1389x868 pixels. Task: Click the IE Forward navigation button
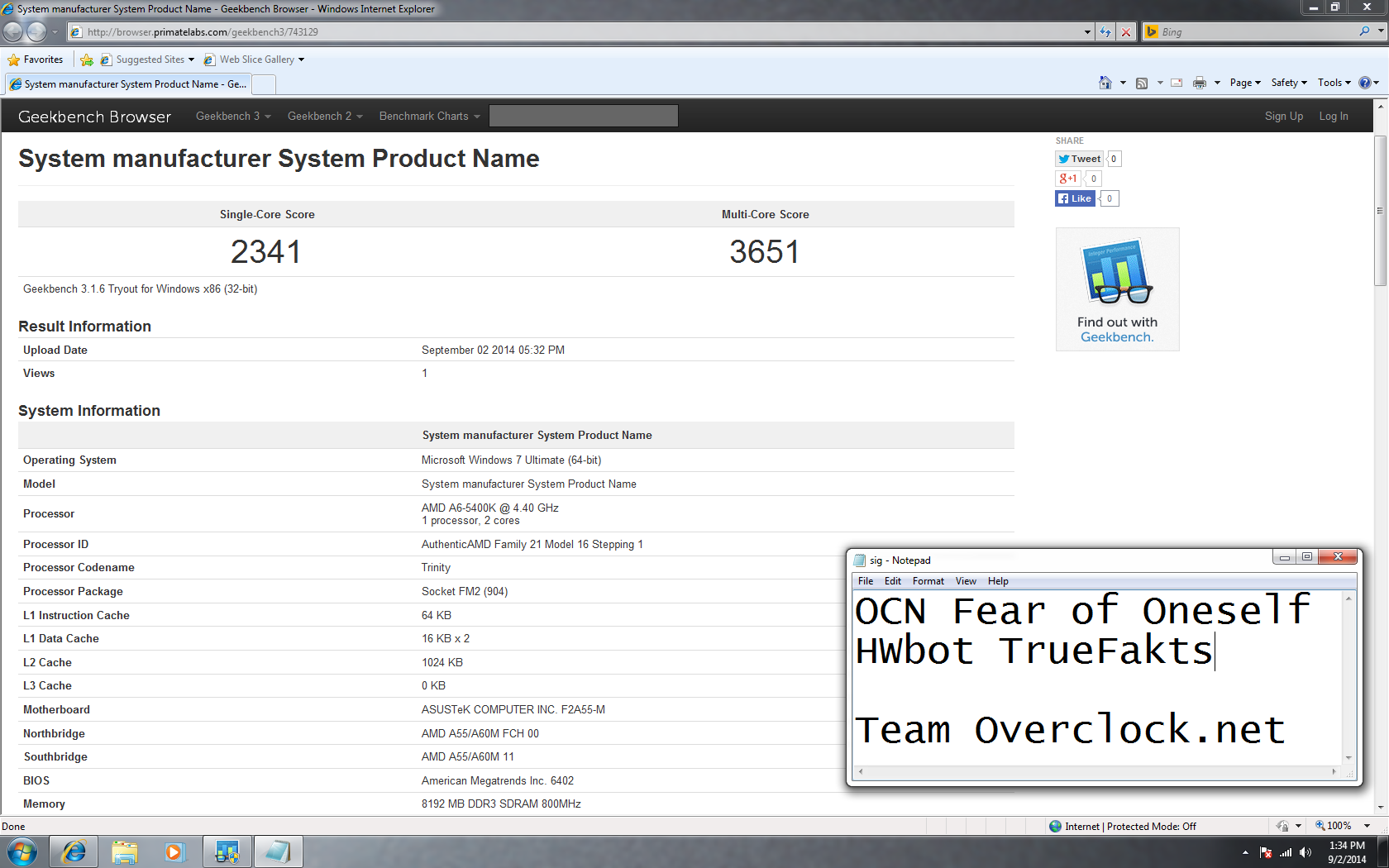coord(36,31)
